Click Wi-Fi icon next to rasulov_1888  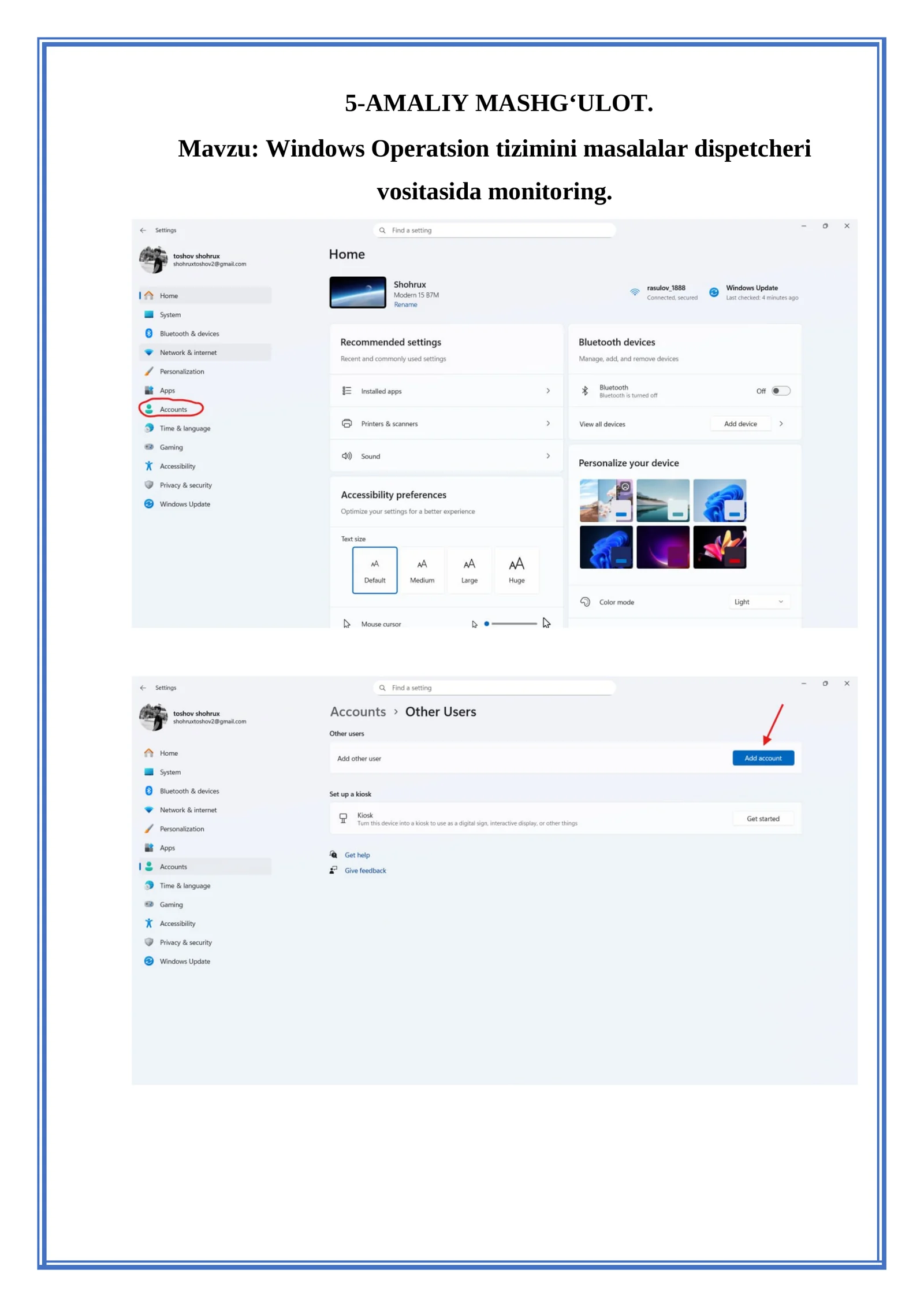click(634, 292)
